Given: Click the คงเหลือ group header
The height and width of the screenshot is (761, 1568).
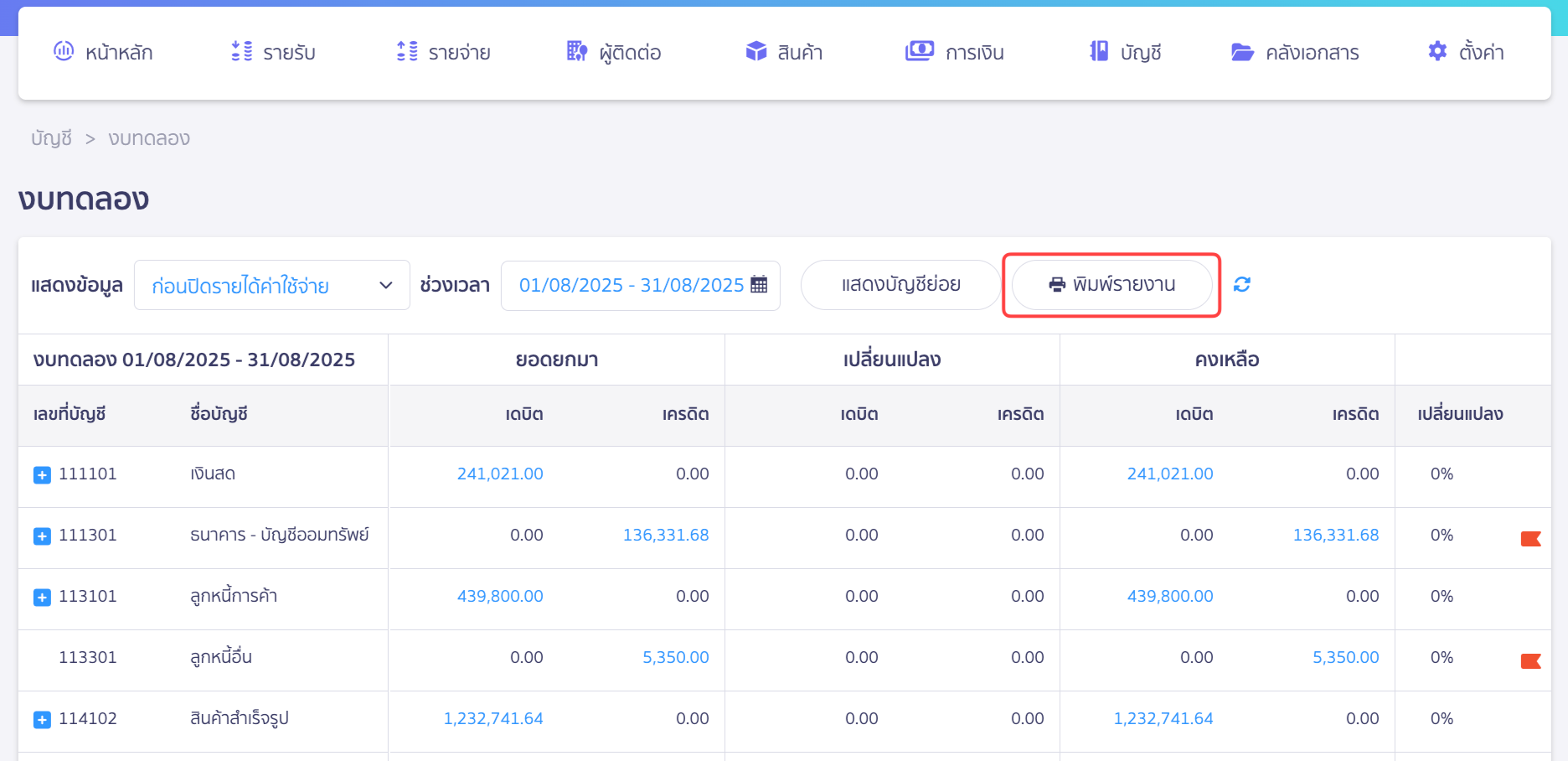Looking at the screenshot, I should (x=1227, y=360).
